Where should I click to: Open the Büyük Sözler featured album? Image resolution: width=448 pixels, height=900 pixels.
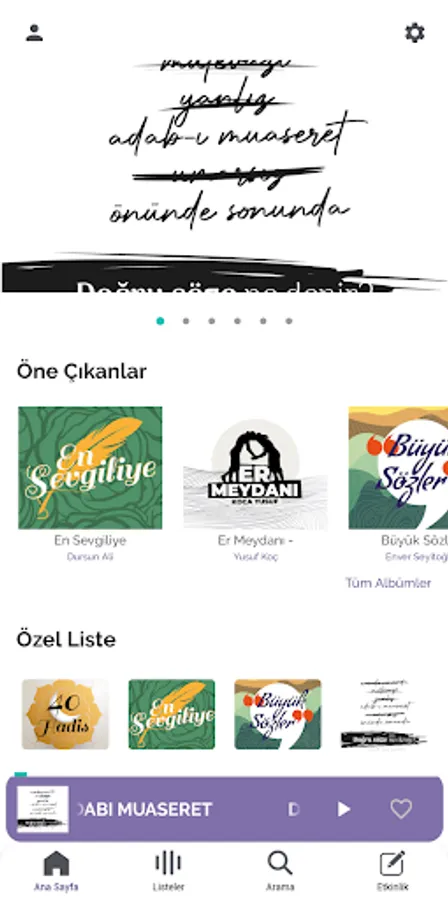point(398,468)
